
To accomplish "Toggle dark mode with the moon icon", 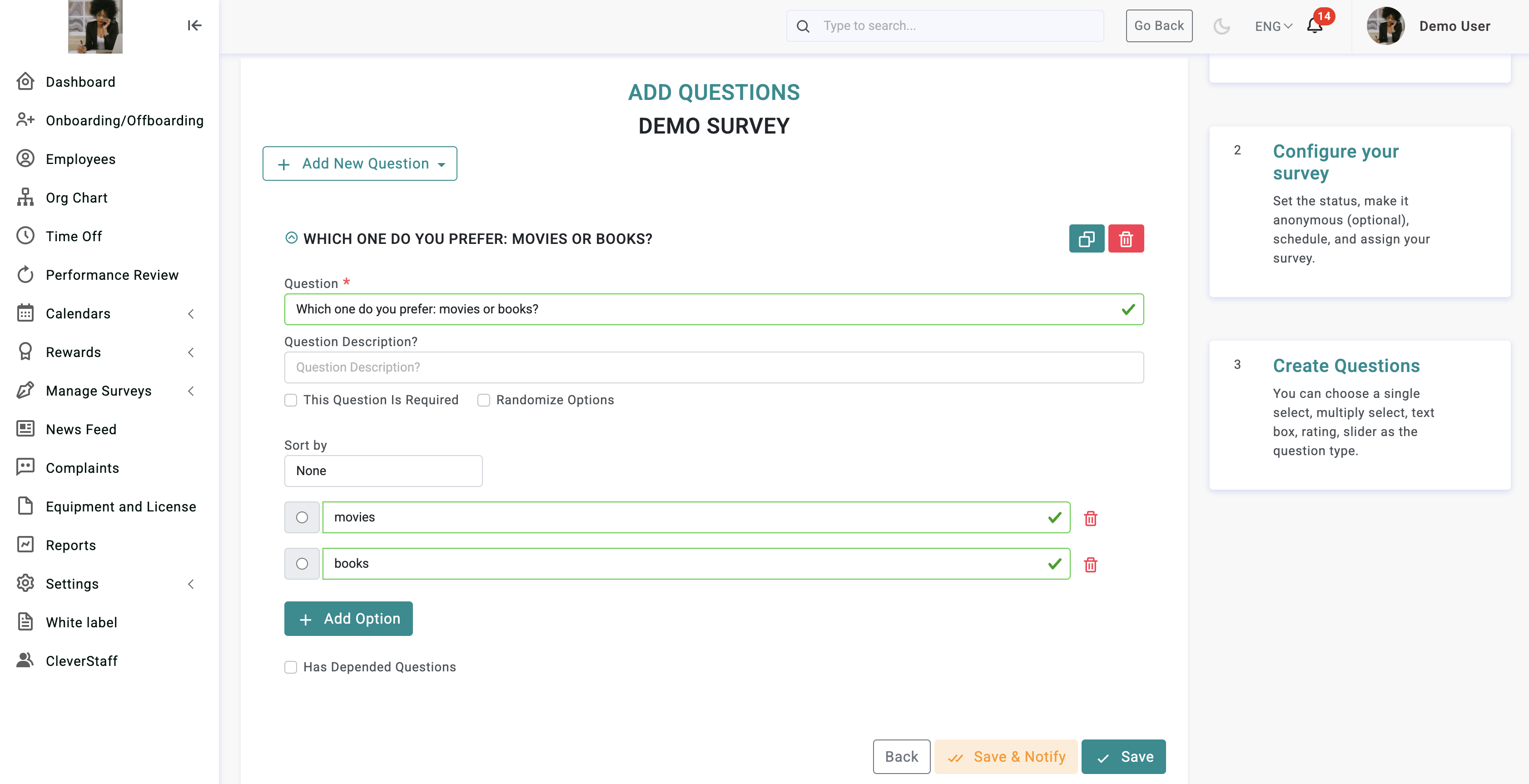I will [x=1221, y=26].
